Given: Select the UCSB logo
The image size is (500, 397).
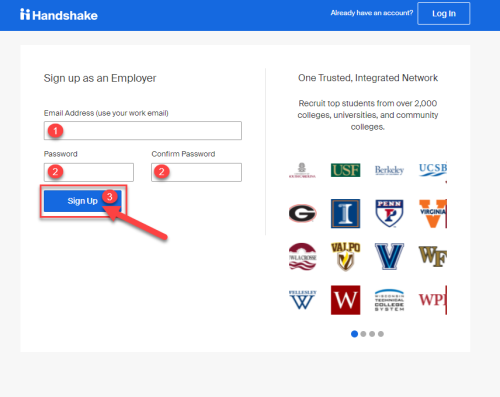Looking at the screenshot, I should (433, 170).
